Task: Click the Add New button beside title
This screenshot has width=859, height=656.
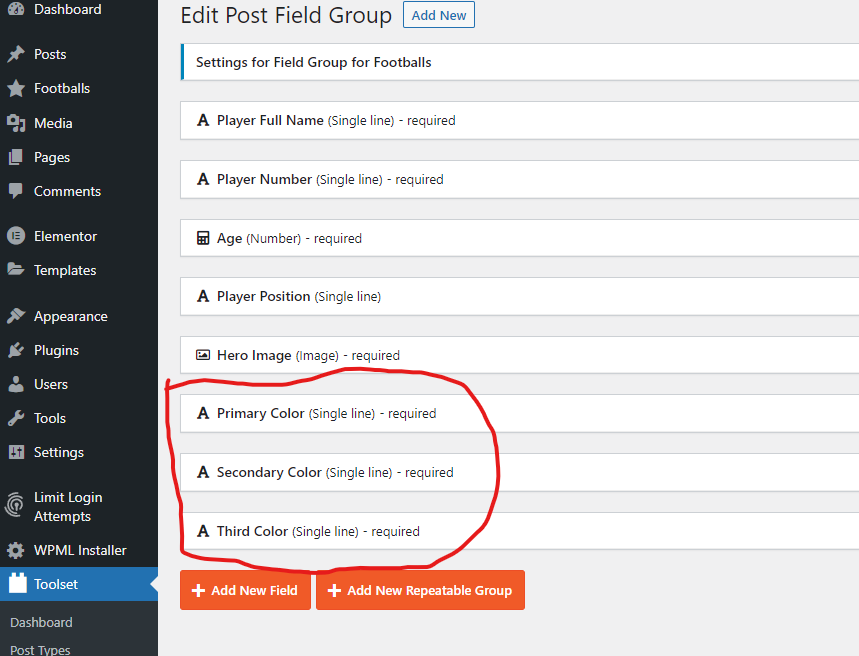Action: (439, 16)
